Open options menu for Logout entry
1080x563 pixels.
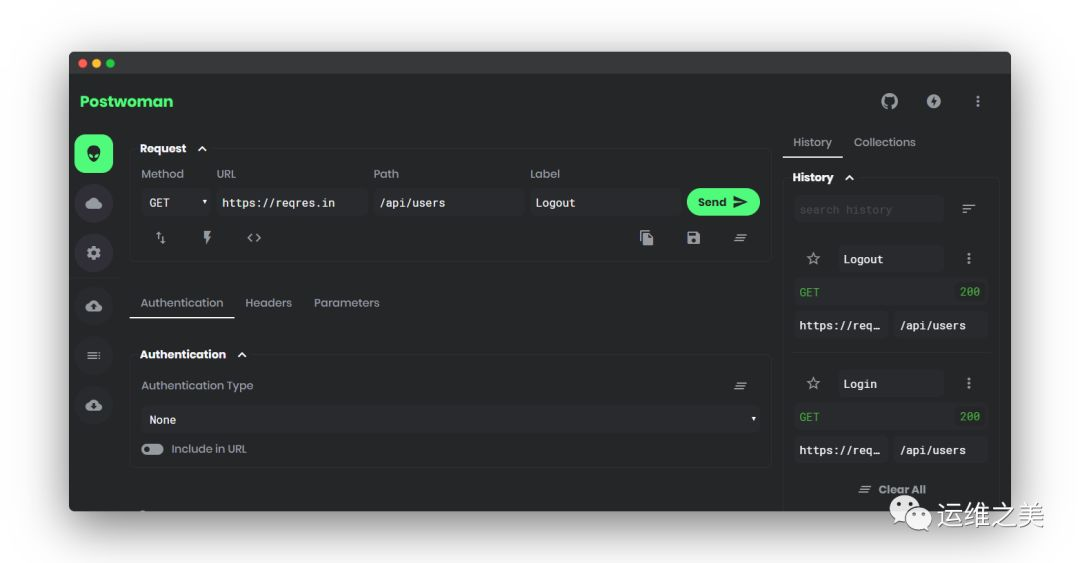coord(968,258)
